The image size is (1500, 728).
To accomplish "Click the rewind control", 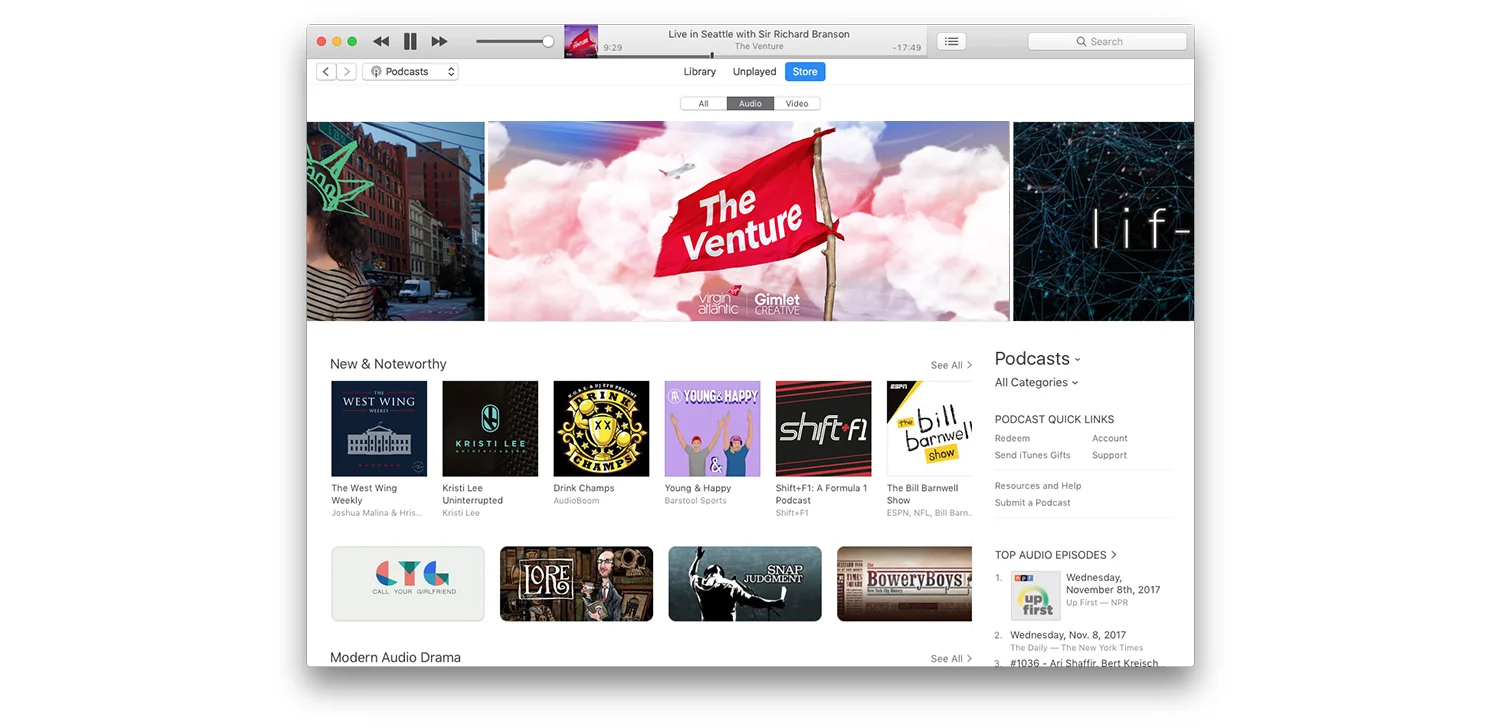I will [x=380, y=41].
